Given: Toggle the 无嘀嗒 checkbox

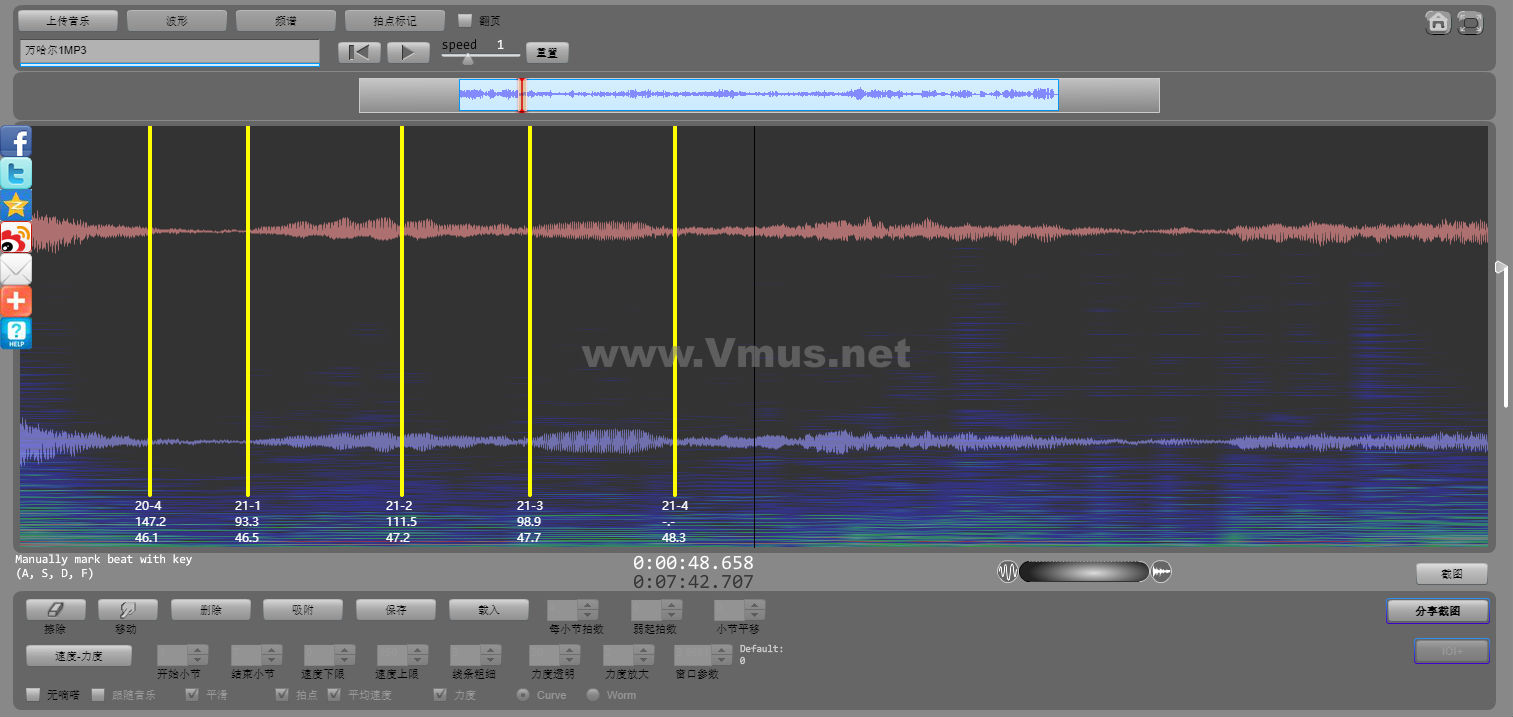Looking at the screenshot, I should tap(33, 694).
